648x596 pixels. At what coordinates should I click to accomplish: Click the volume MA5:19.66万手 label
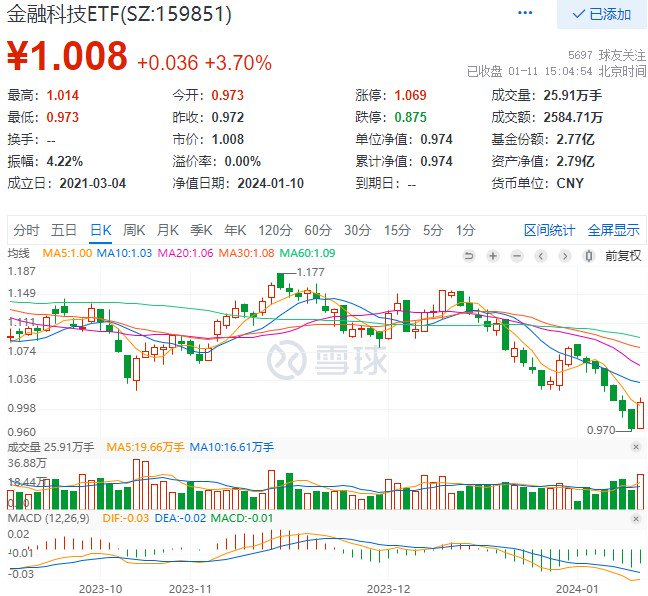(145, 447)
